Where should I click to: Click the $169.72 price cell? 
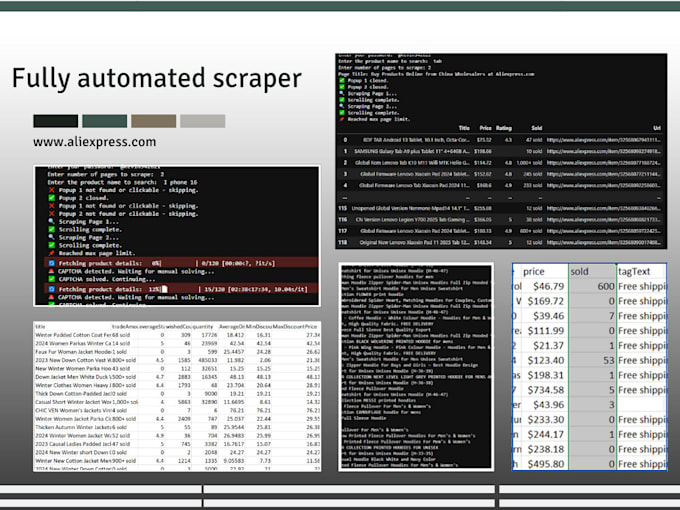coord(546,301)
